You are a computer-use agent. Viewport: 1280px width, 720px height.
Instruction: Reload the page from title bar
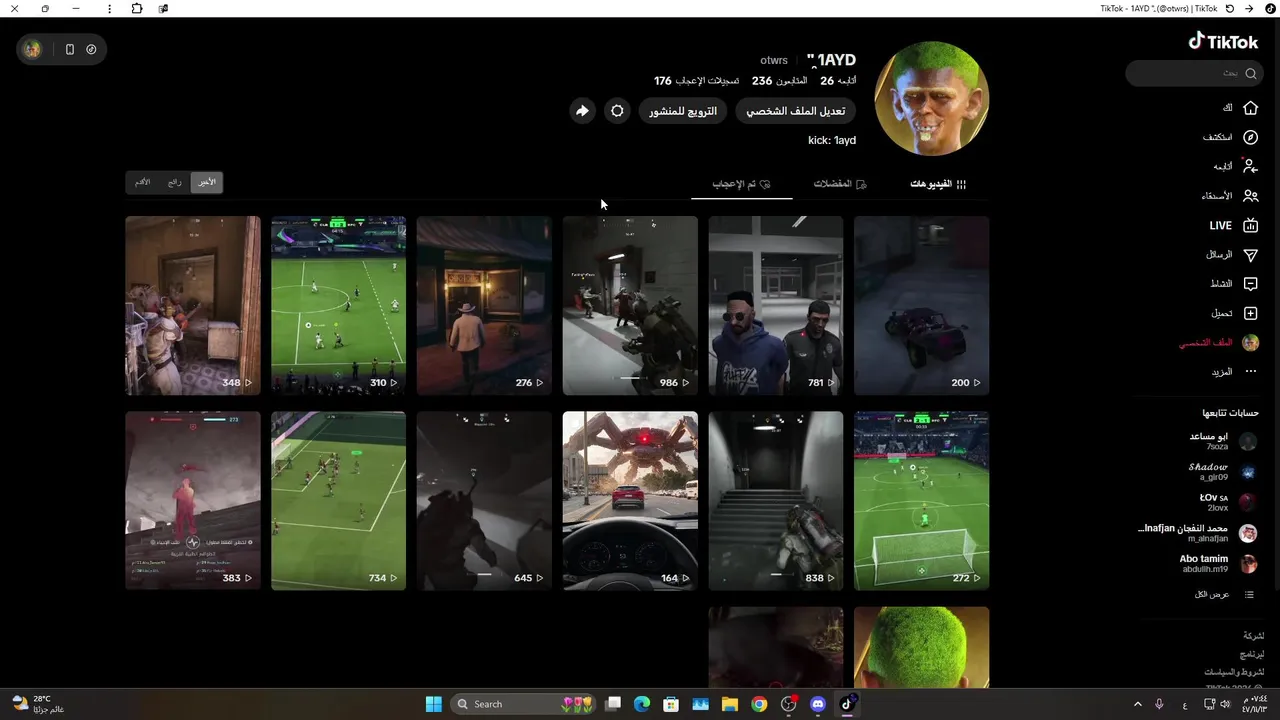(x=1229, y=9)
